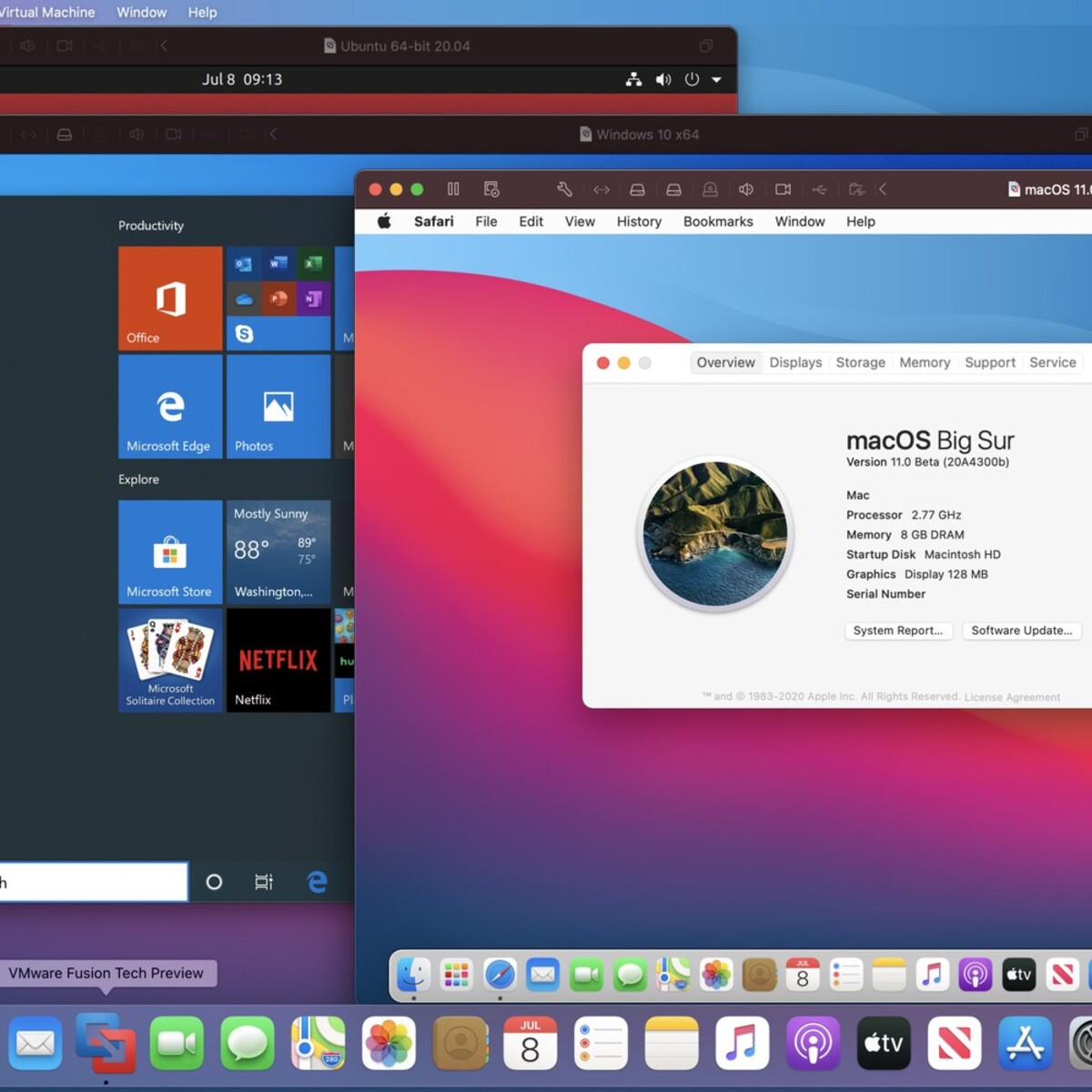Click the Software Update... button
Viewport: 1092px width, 1092px height.
pos(1022,631)
